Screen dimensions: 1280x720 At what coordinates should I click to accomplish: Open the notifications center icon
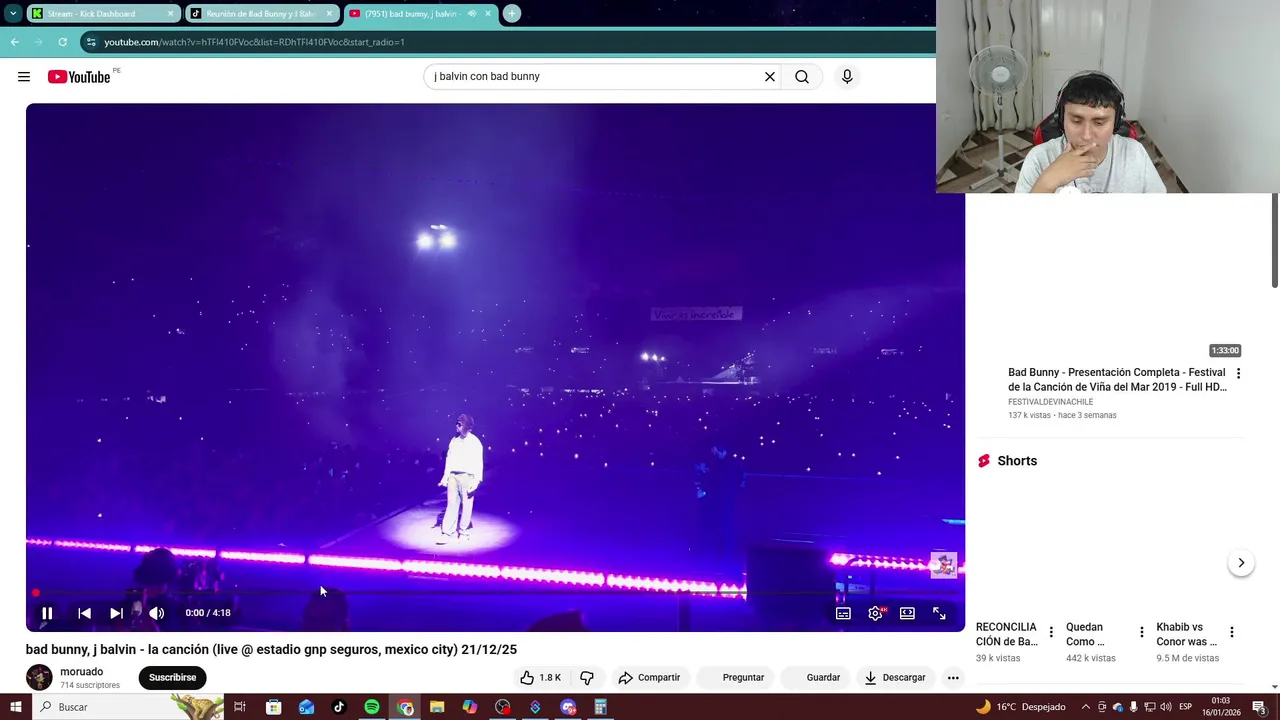1259,707
